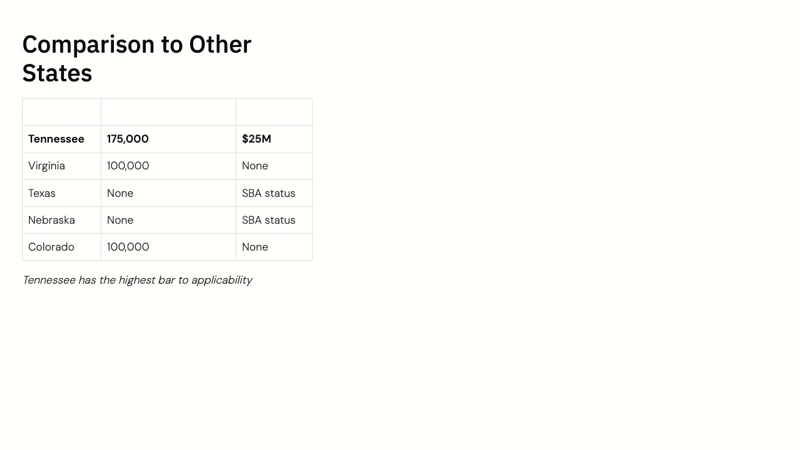The width and height of the screenshot is (800, 450).
Task: Click the italic caption about Tennessee's highest bar
Action: [137, 280]
